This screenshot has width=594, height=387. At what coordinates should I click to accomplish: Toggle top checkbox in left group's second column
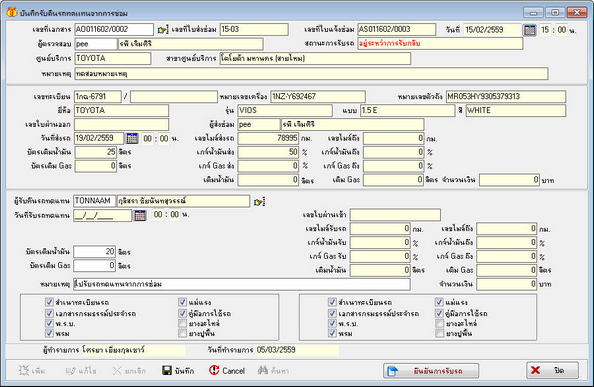pyautogui.click(x=182, y=302)
